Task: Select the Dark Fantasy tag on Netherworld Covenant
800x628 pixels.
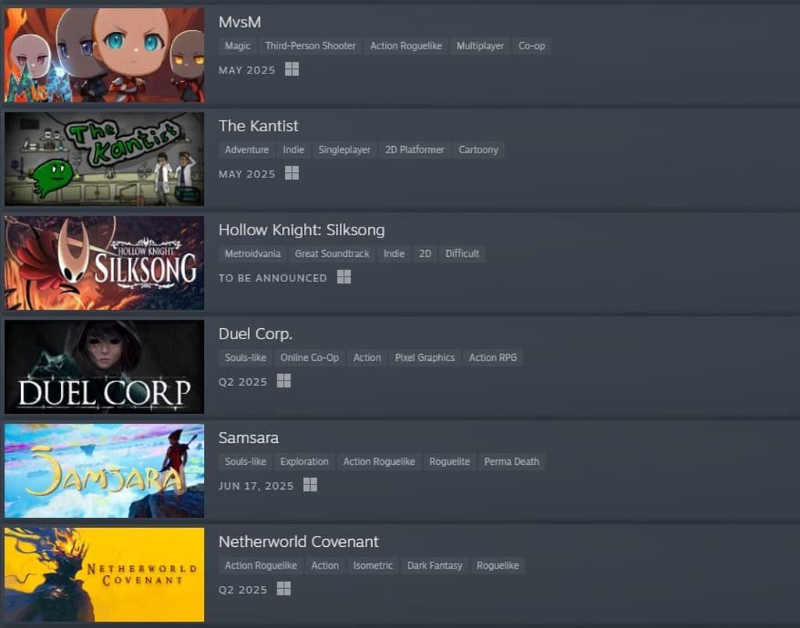Action: (x=434, y=565)
